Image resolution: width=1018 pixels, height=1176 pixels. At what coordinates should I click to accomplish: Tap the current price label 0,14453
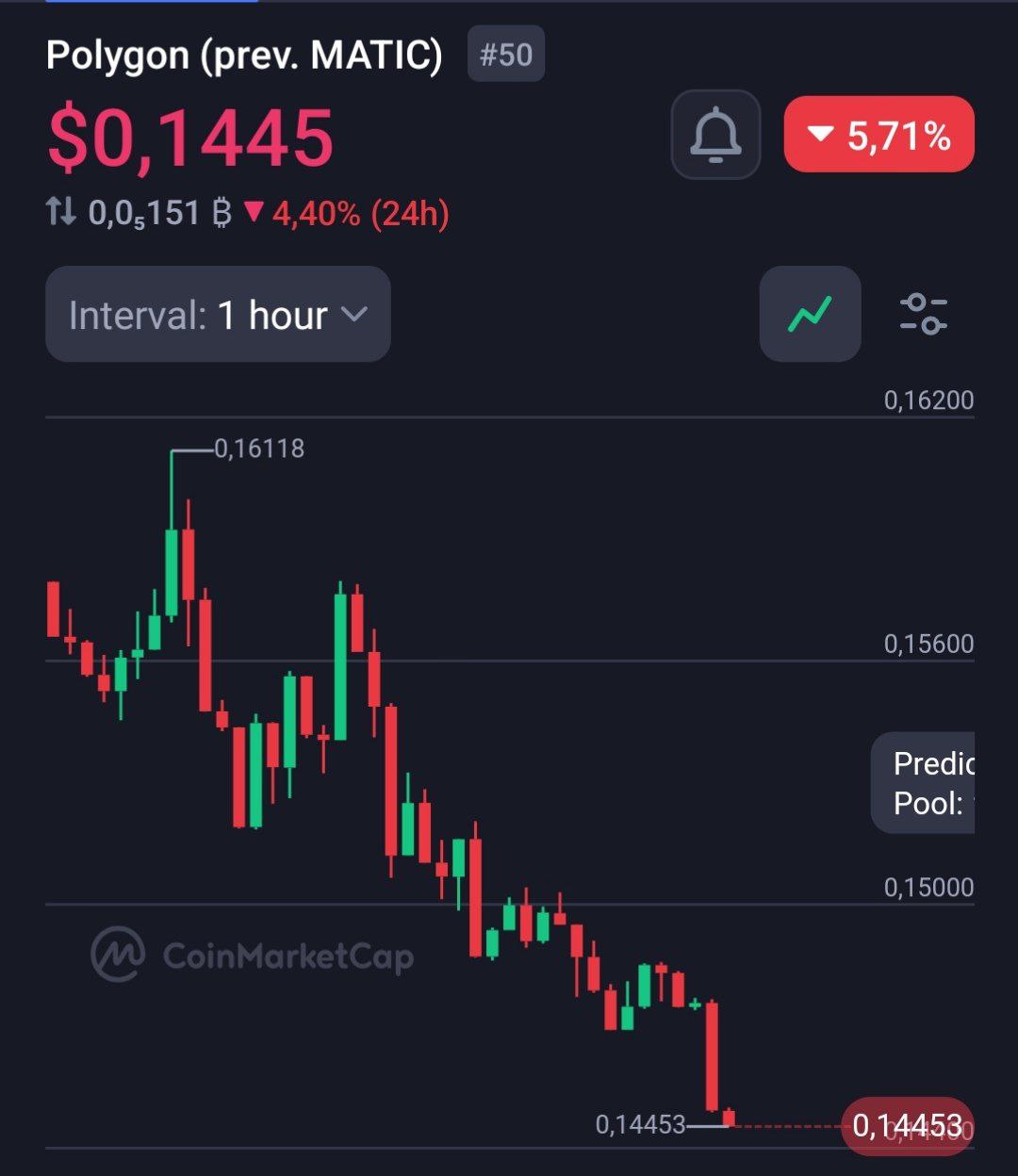[906, 1125]
